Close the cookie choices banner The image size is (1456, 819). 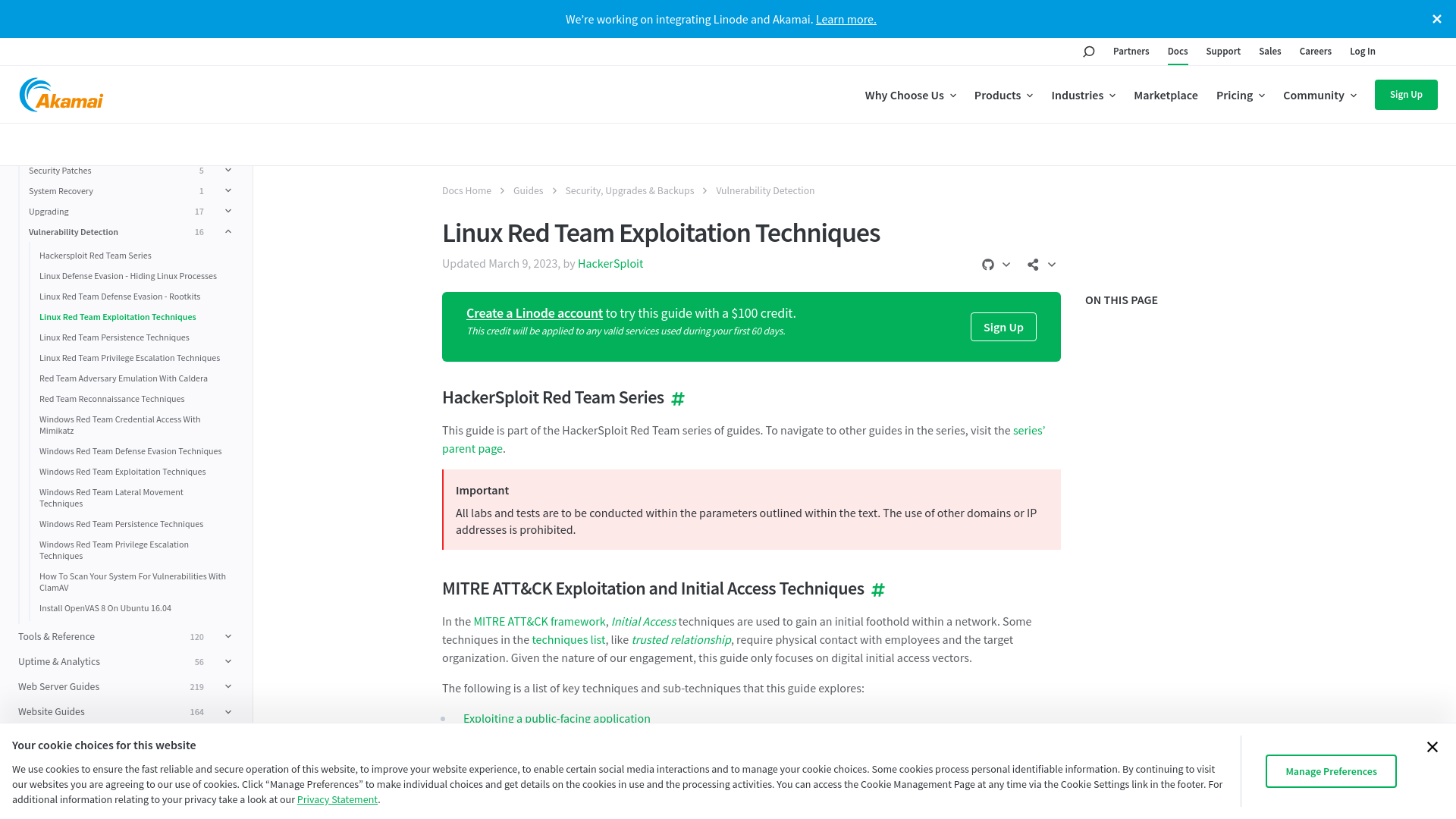[1432, 747]
